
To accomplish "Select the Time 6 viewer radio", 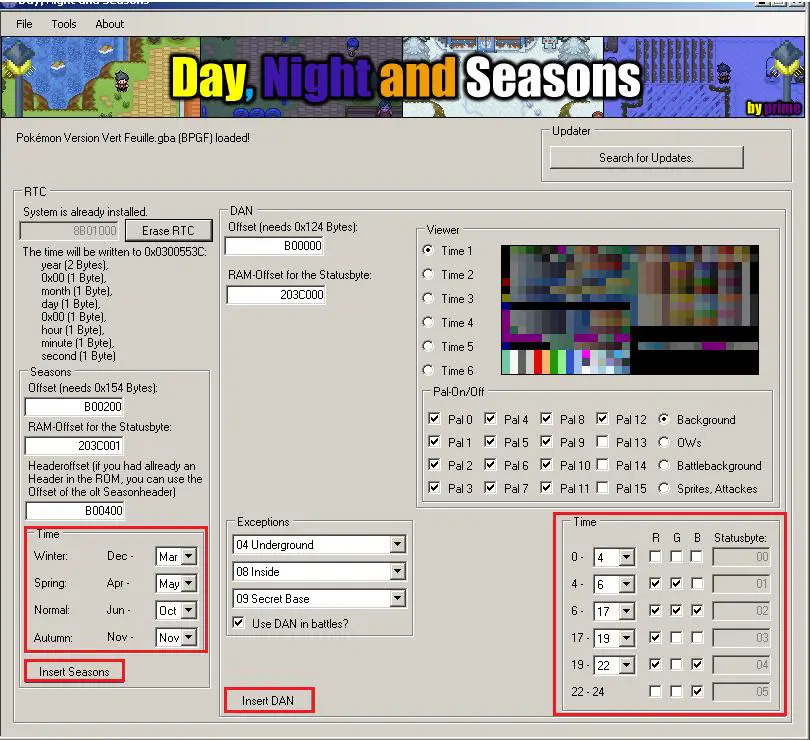I will click(x=428, y=370).
